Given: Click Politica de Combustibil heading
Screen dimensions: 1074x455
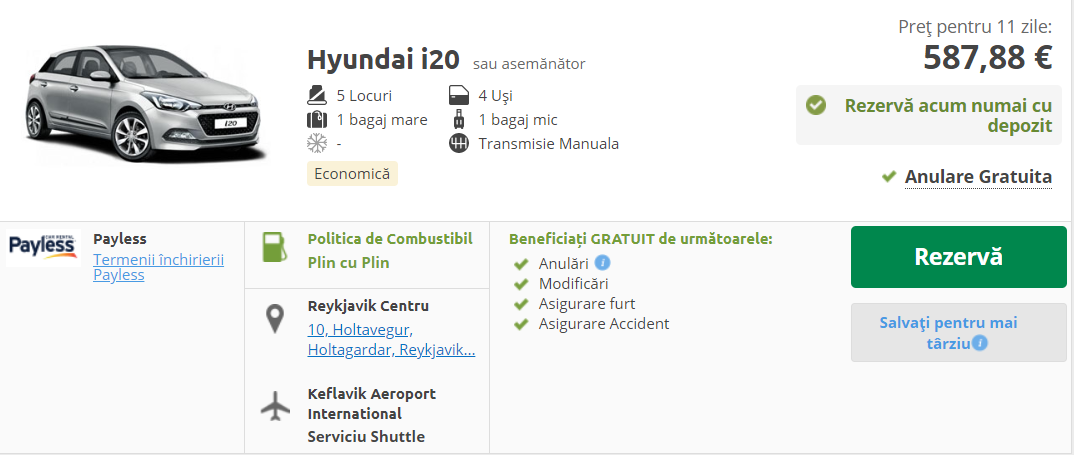Looking at the screenshot, I should click(x=390, y=239).
